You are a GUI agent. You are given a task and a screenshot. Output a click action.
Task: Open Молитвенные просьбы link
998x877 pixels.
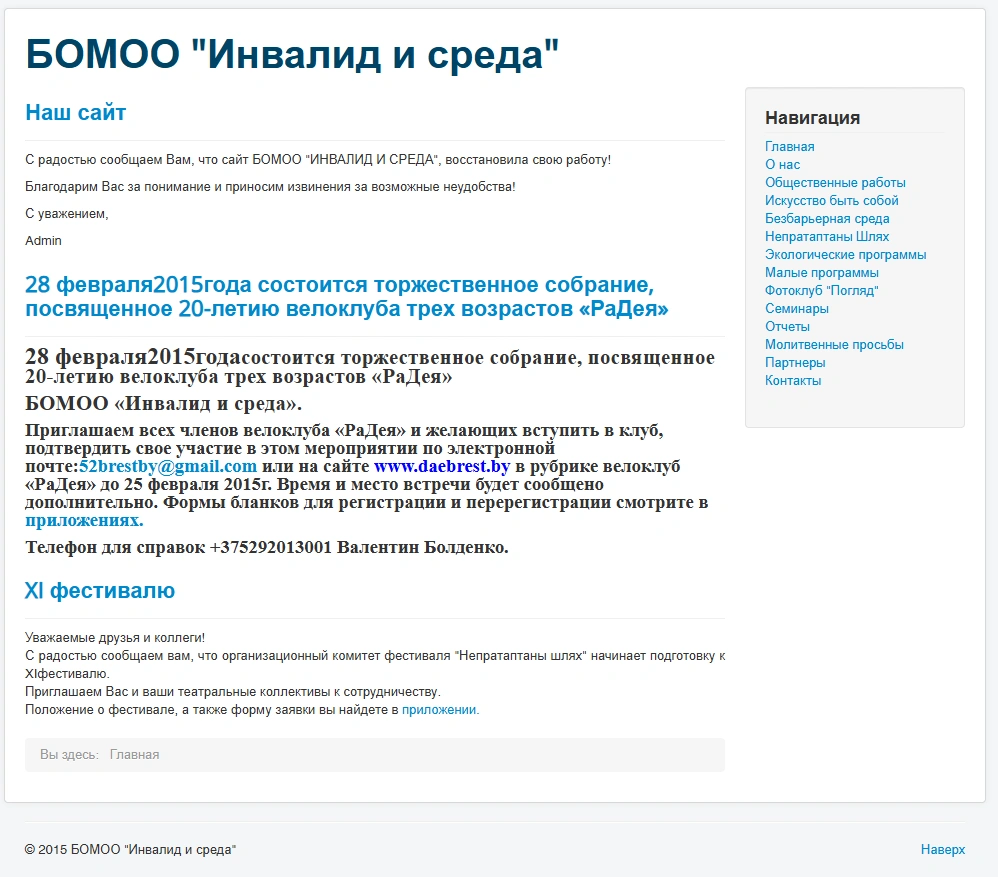point(834,344)
